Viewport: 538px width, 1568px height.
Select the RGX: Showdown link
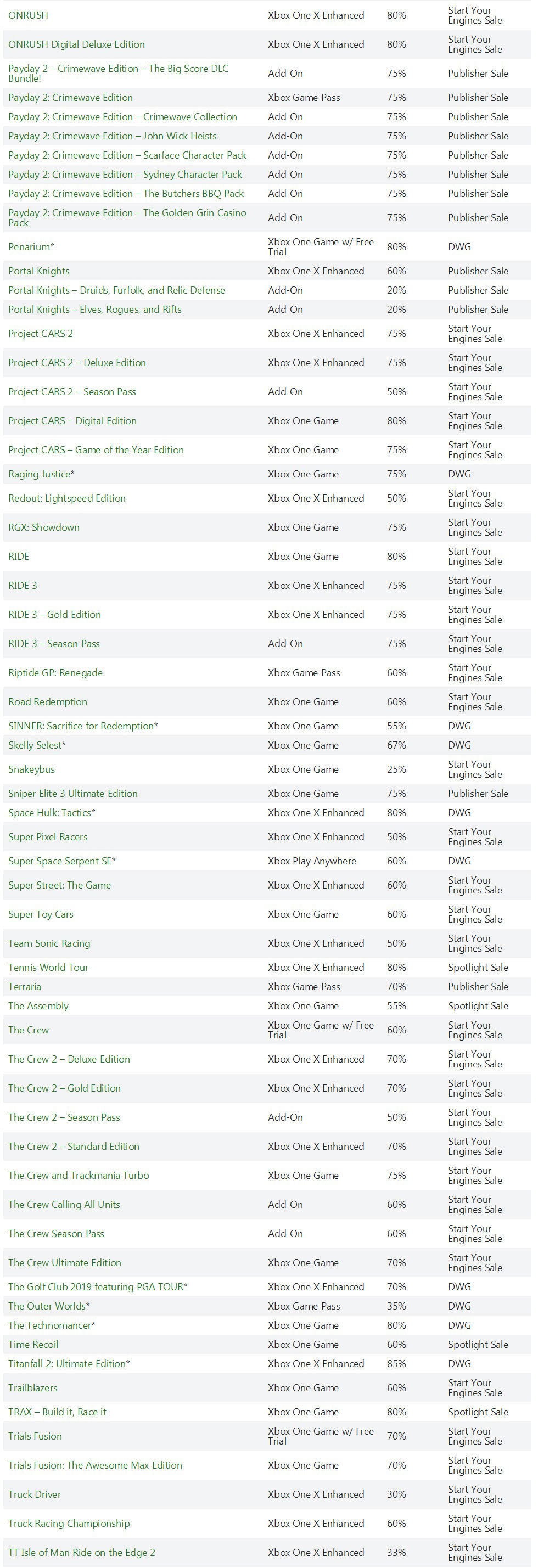pos(44,528)
